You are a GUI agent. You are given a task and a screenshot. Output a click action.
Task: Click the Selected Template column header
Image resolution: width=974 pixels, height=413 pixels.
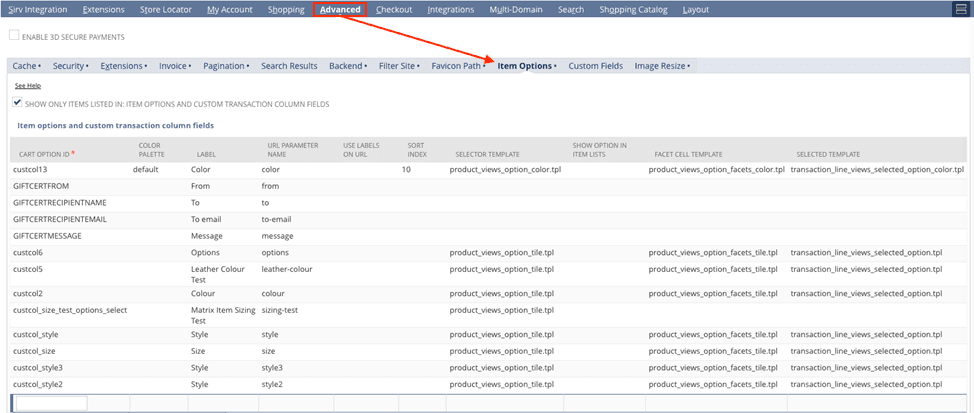pos(828,154)
